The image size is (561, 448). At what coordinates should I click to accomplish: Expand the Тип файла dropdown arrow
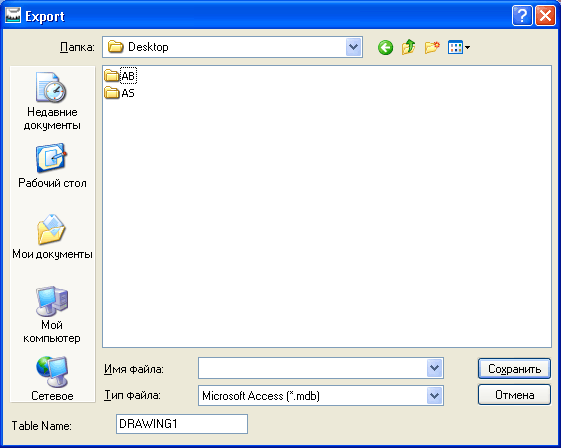(x=435, y=395)
